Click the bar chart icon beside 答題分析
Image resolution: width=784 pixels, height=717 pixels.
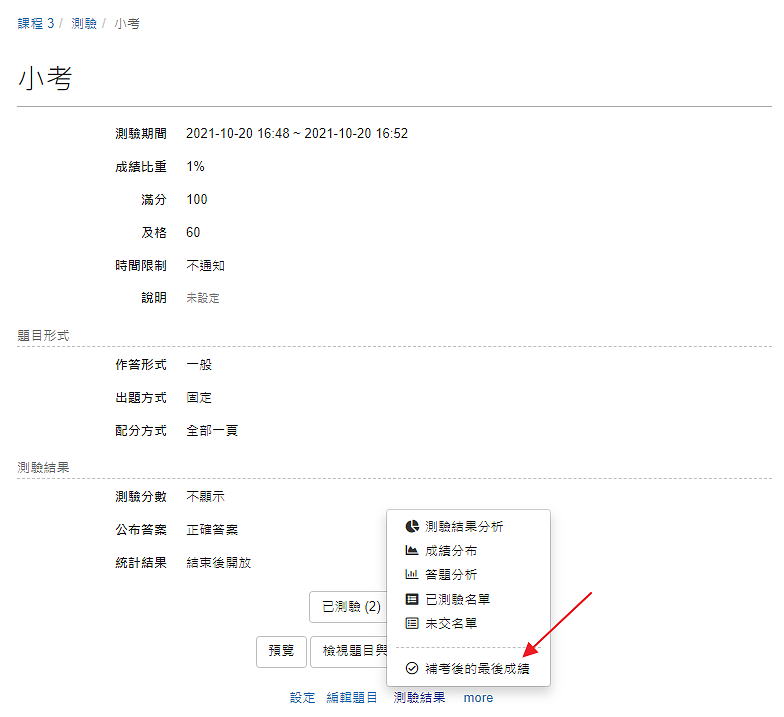[412, 574]
